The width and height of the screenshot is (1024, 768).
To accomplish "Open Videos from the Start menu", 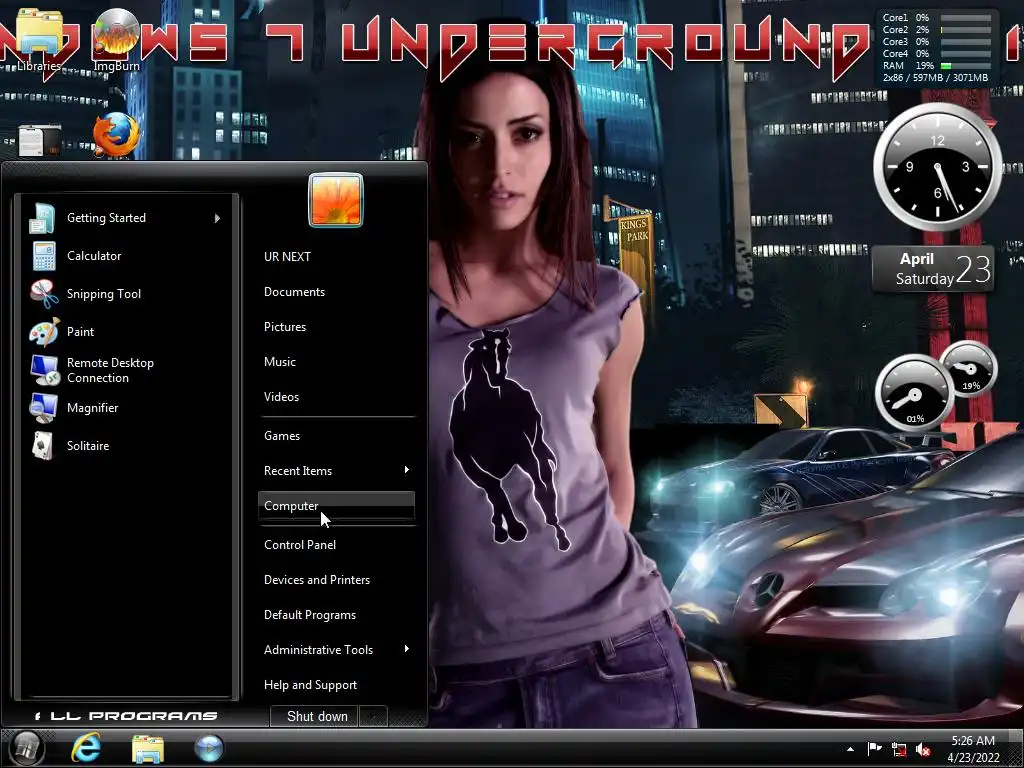I will [x=336, y=396].
